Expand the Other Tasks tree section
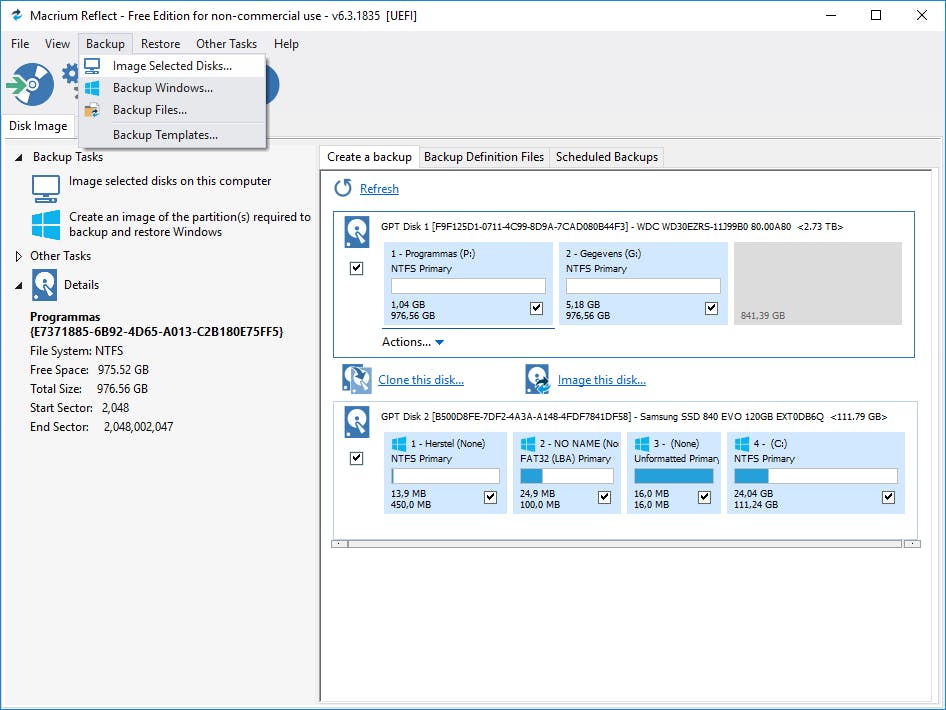The width and height of the screenshot is (946, 710). coord(19,256)
